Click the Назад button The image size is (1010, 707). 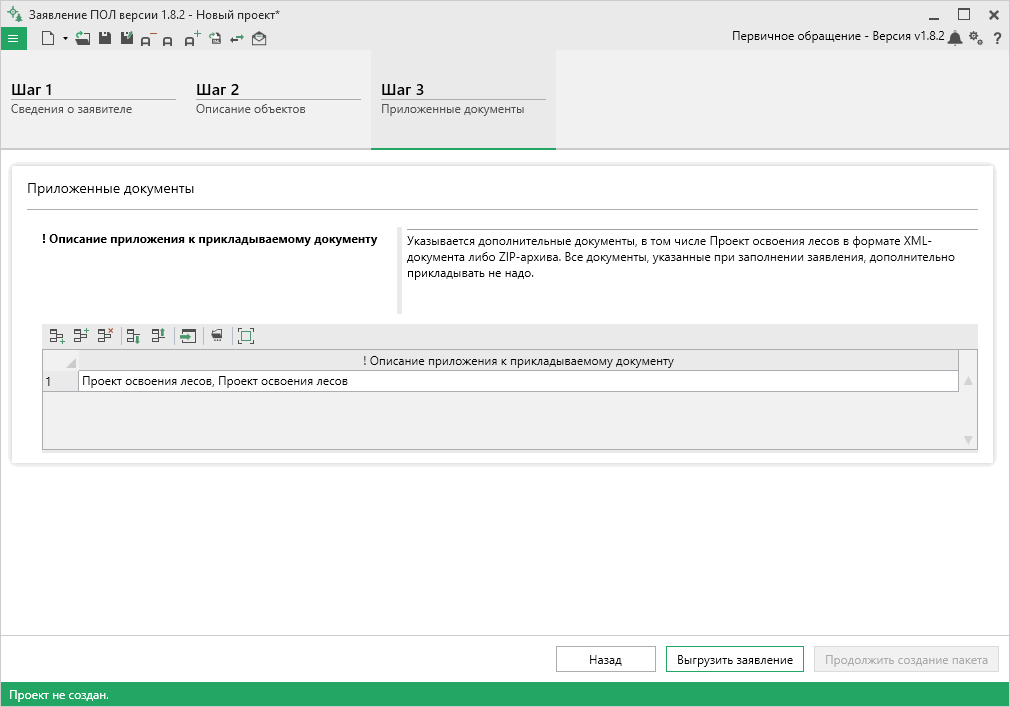click(605, 659)
